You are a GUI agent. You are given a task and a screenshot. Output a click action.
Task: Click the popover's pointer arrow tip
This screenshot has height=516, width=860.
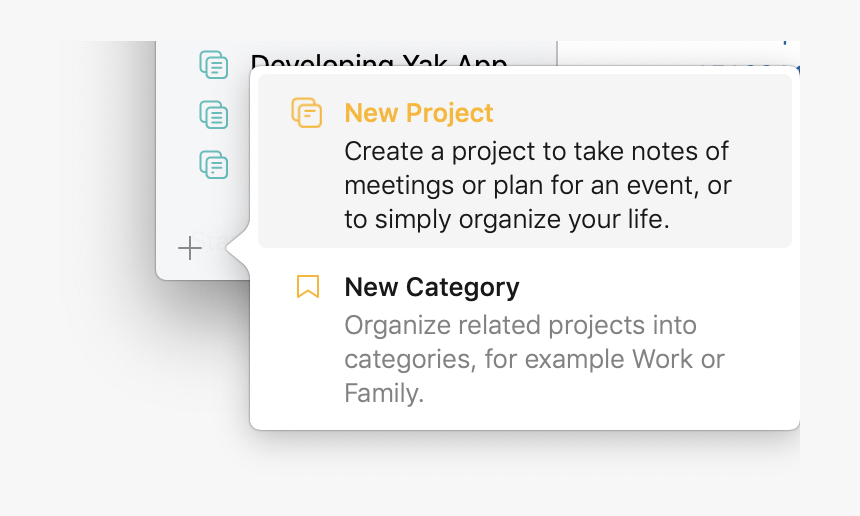(x=230, y=248)
